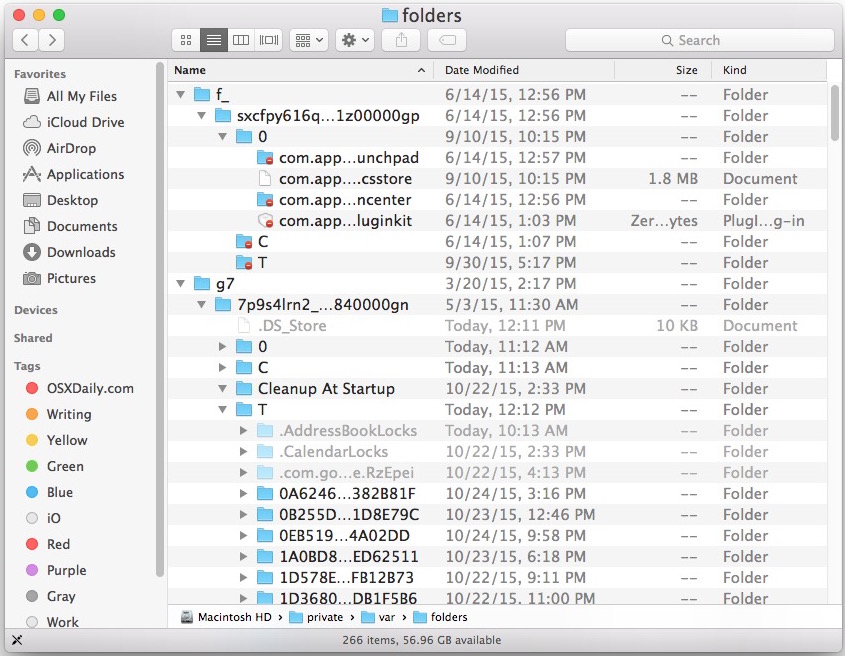Collapse the g7 folder

click(180, 283)
